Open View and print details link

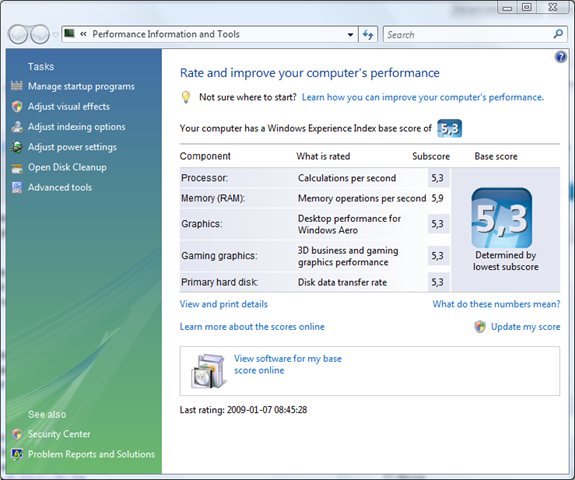(x=224, y=304)
